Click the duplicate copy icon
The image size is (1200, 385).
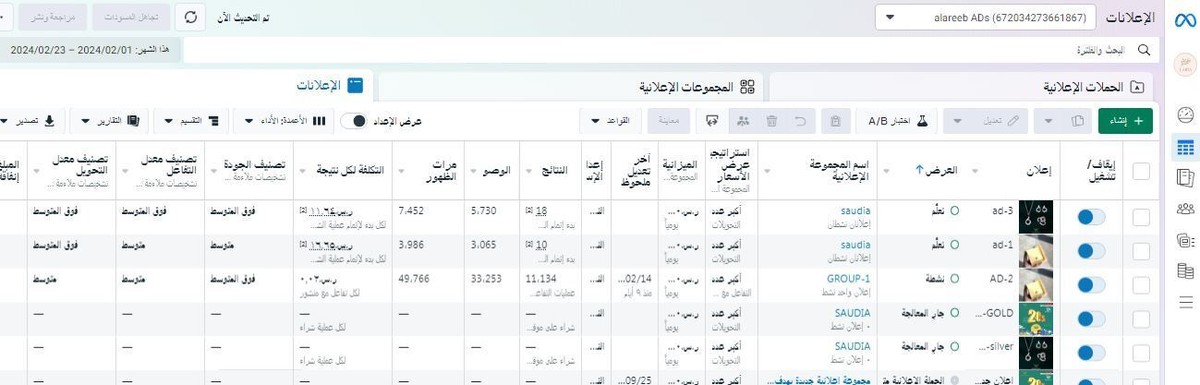click(x=1077, y=121)
